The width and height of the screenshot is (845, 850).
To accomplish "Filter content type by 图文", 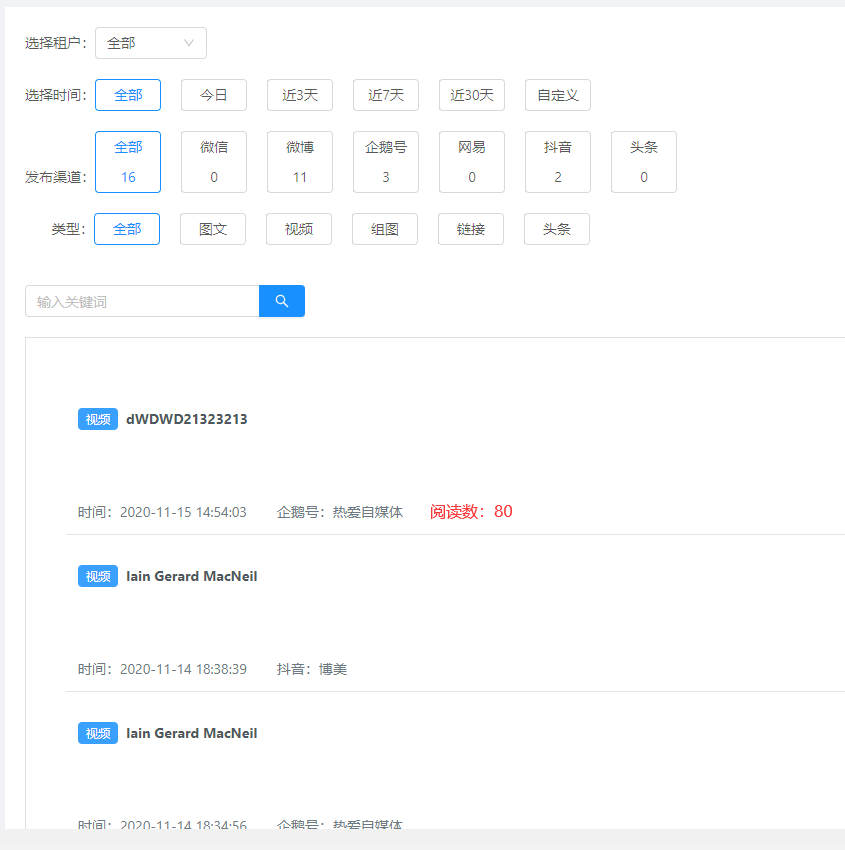I will tap(212, 229).
